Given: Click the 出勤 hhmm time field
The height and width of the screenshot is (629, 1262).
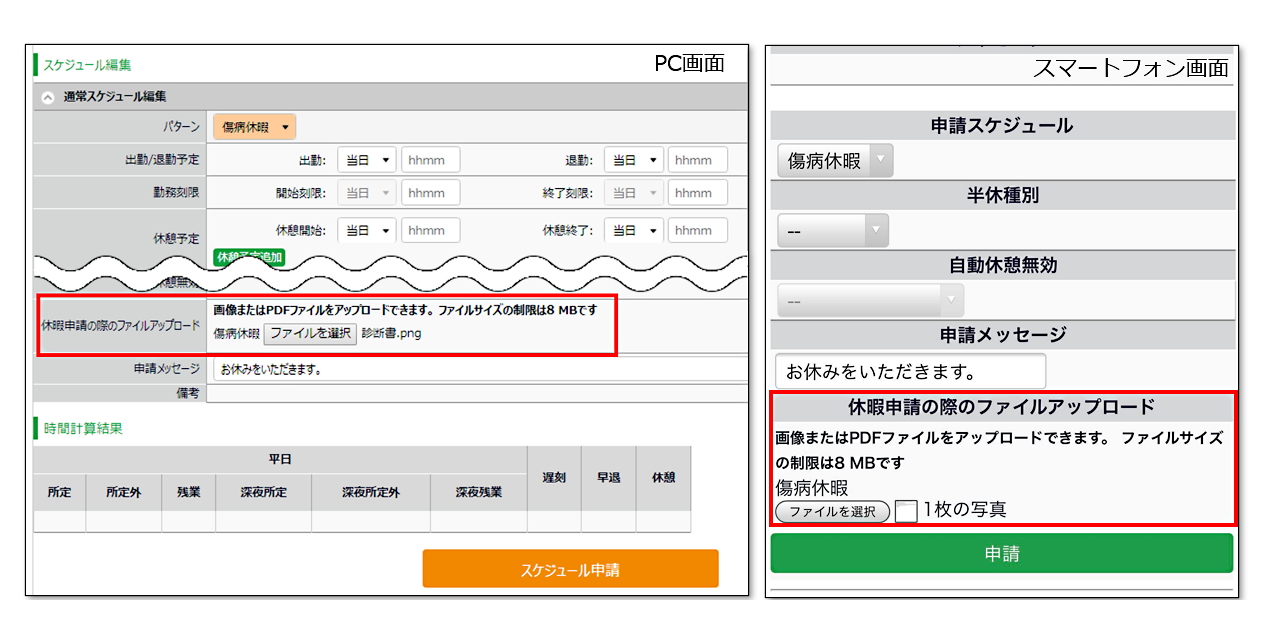Looking at the screenshot, I should [431, 160].
